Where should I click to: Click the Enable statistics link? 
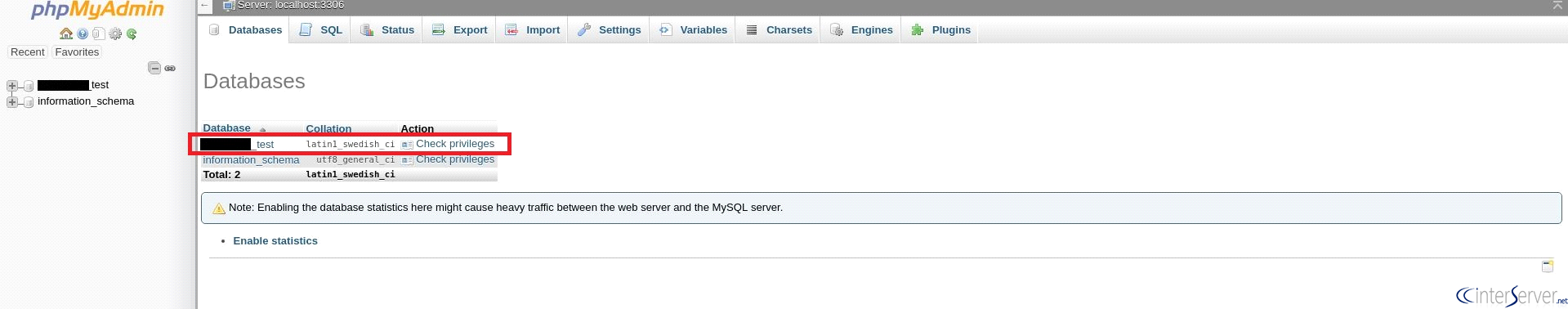click(x=275, y=241)
